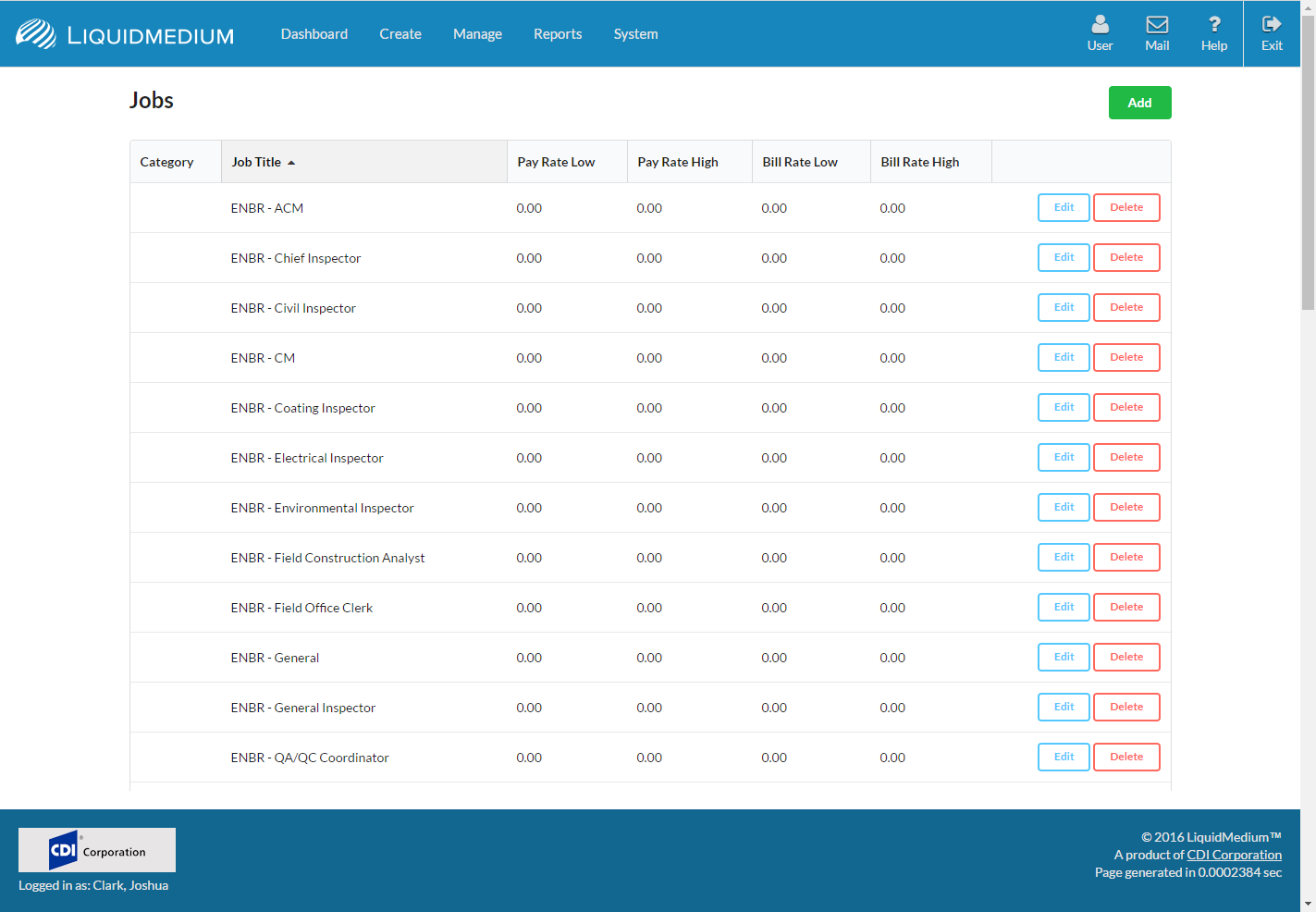Sort by Pay Rate Low column header

click(x=556, y=162)
